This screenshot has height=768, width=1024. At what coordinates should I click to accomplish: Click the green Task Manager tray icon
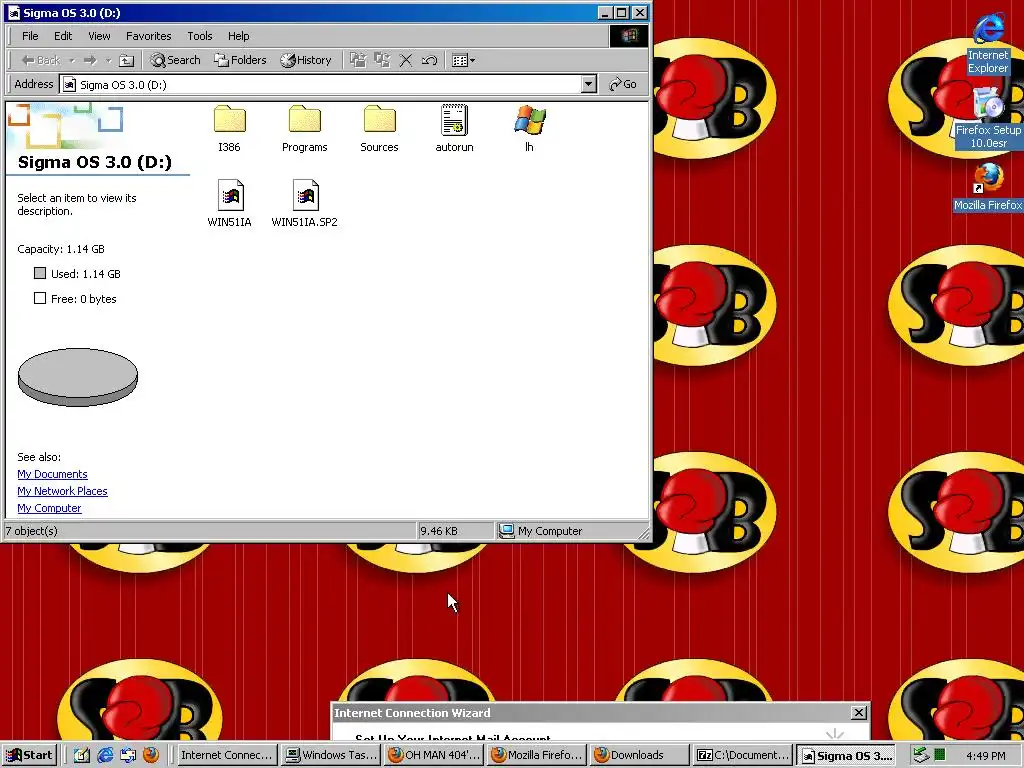(x=939, y=755)
